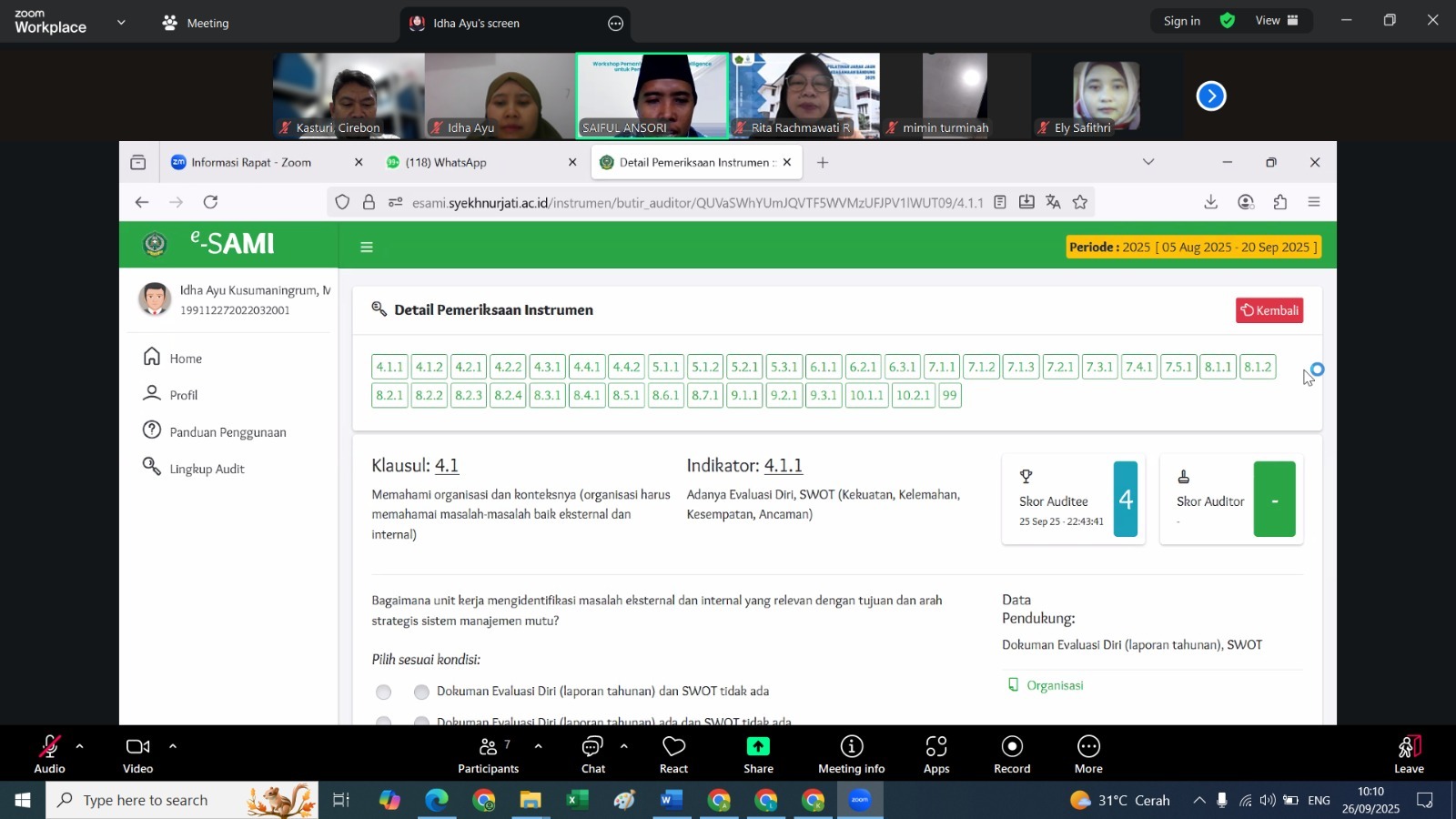This screenshot has height=819, width=1456.
Task: Select radio for Evaluasi Diri dan SWOT tidak ada
Action: coord(421,692)
